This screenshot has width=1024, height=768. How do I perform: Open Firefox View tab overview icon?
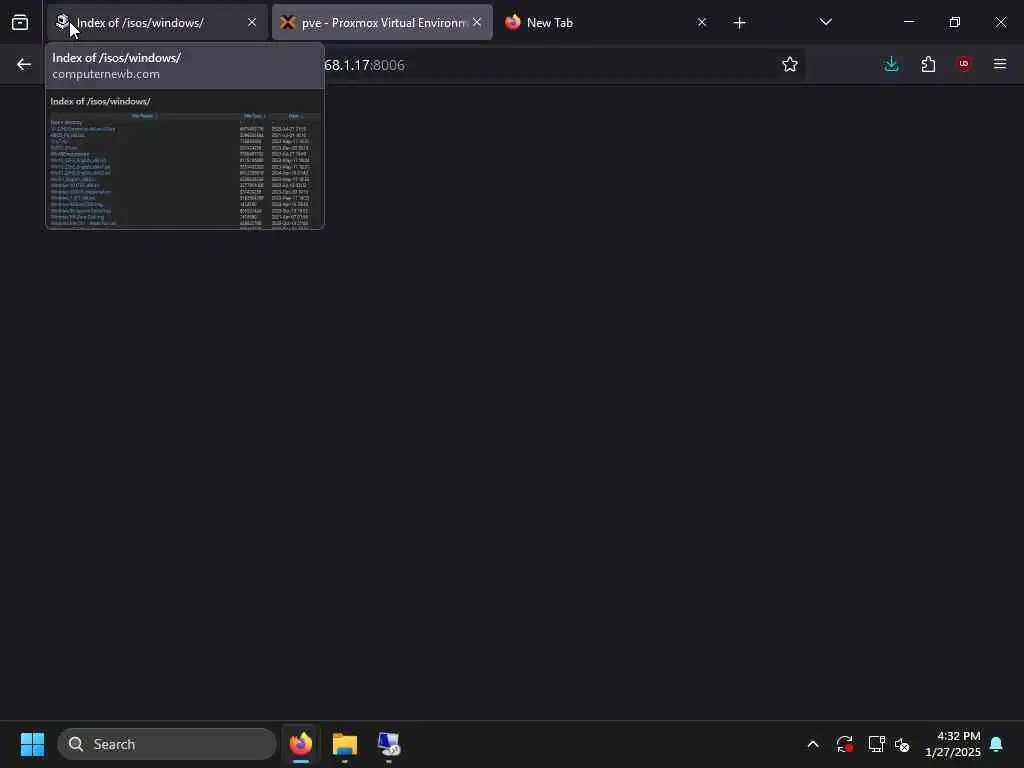click(20, 22)
